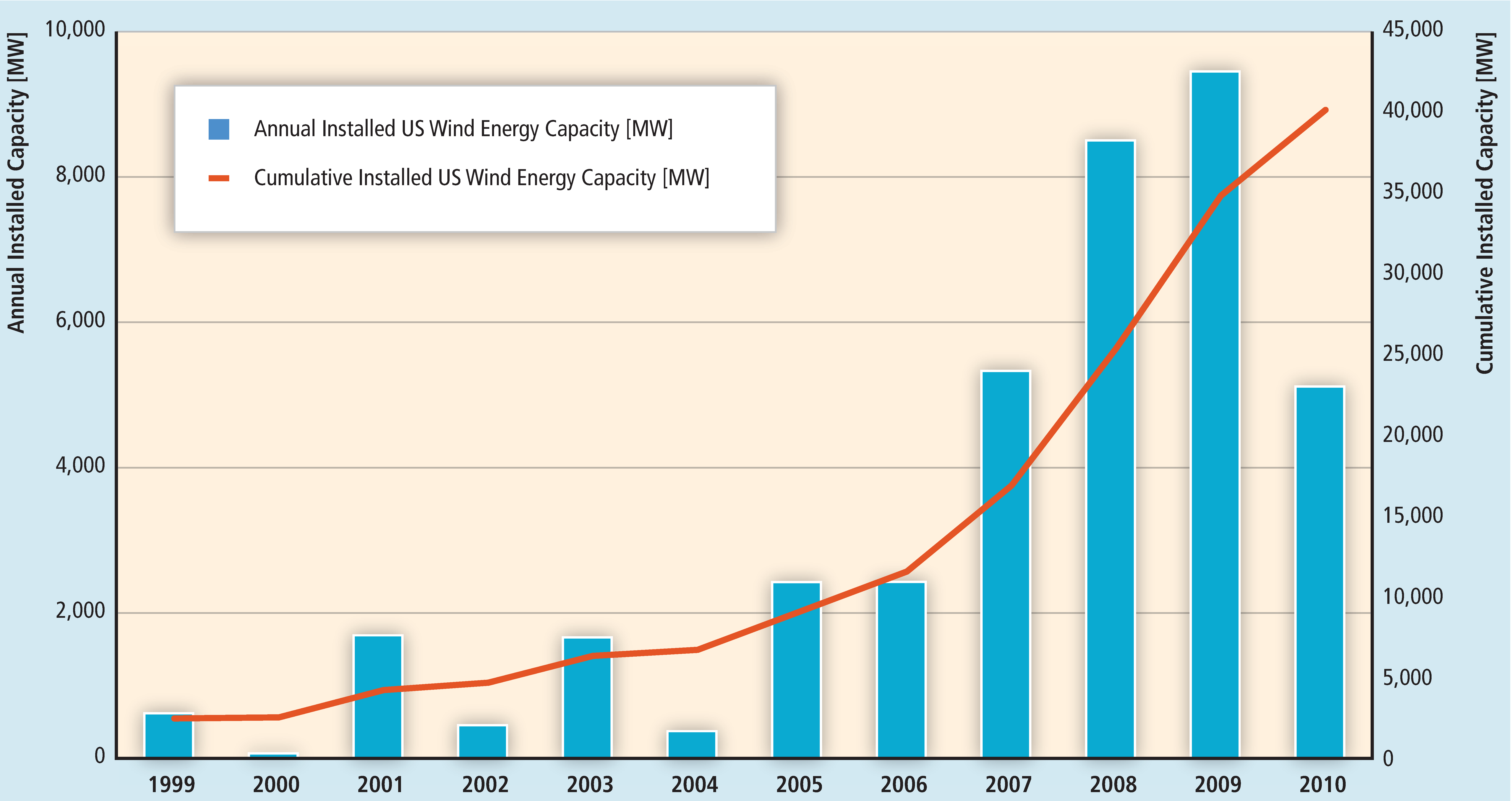The width and height of the screenshot is (1512, 801).
Task: Click the x-axis label 2005
Action: click(799, 785)
